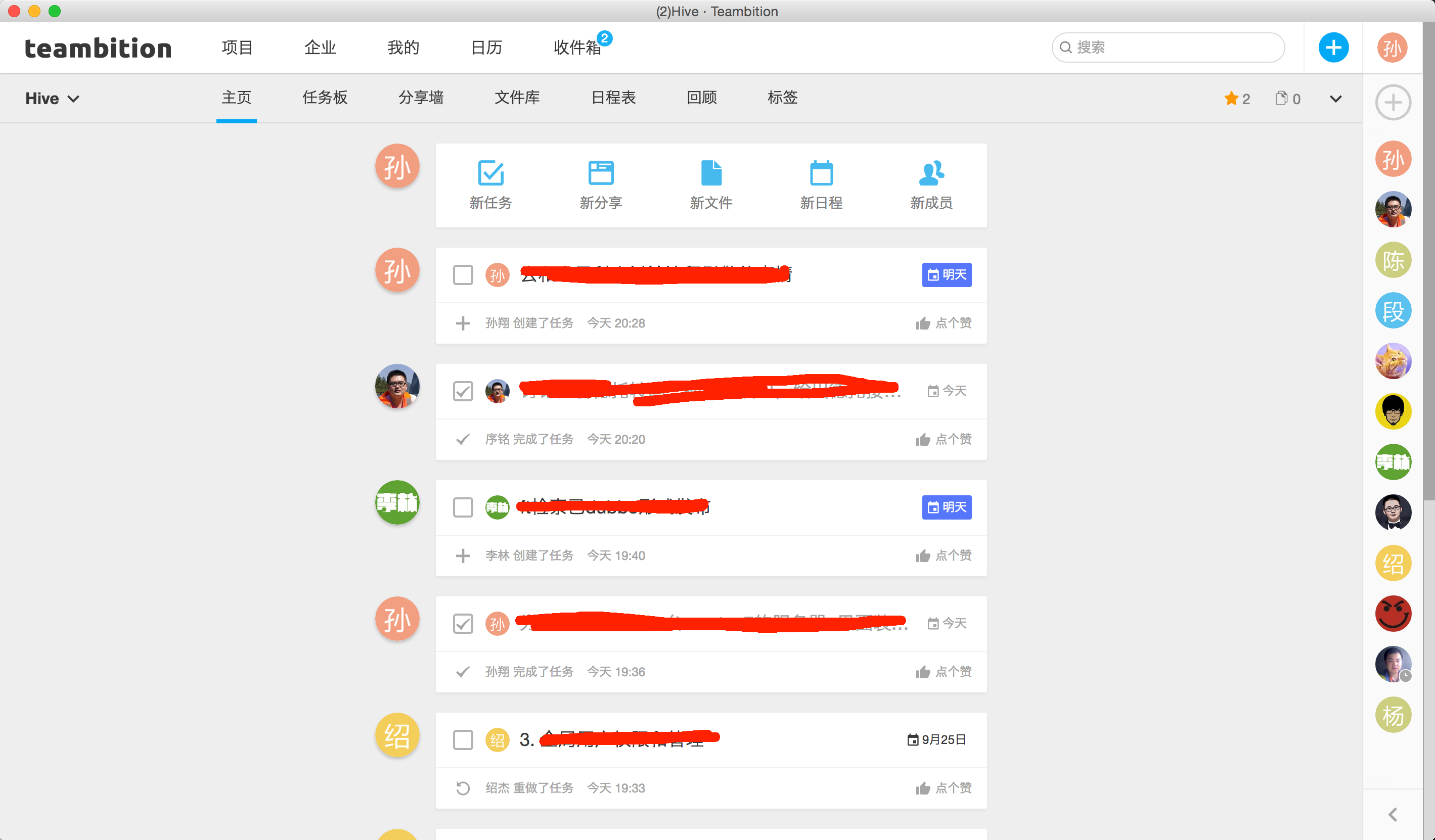Collapse the member sidebar with bottom arrow
The width and height of the screenshot is (1435, 840).
(x=1393, y=814)
